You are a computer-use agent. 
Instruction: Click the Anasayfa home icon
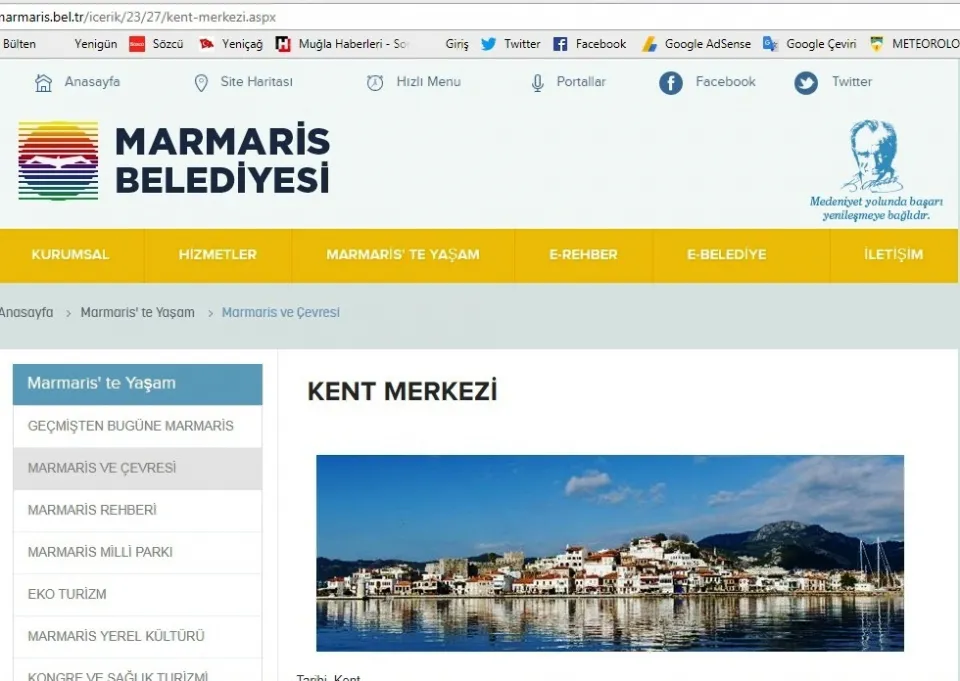43,83
